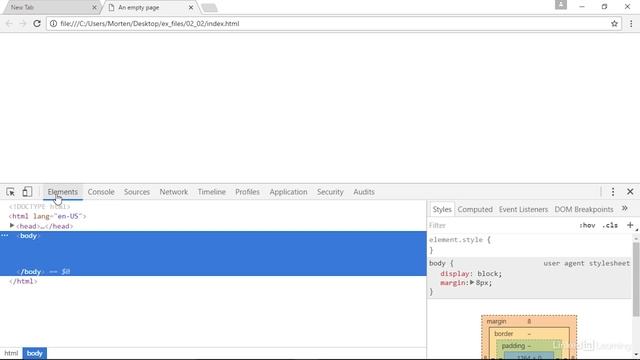Expand the head element node
The width and height of the screenshot is (640, 360).
[12, 225]
